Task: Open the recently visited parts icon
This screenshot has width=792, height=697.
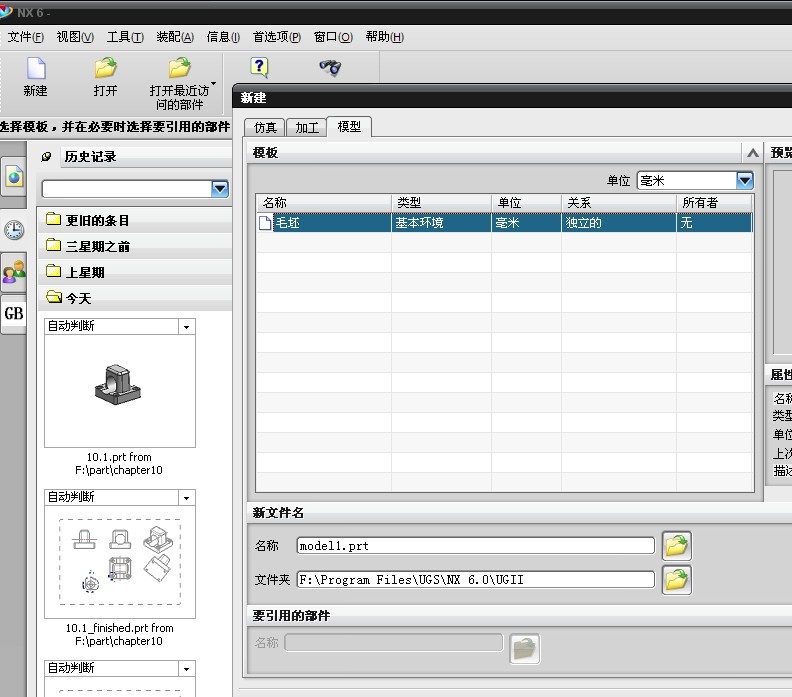Action: click(179, 68)
